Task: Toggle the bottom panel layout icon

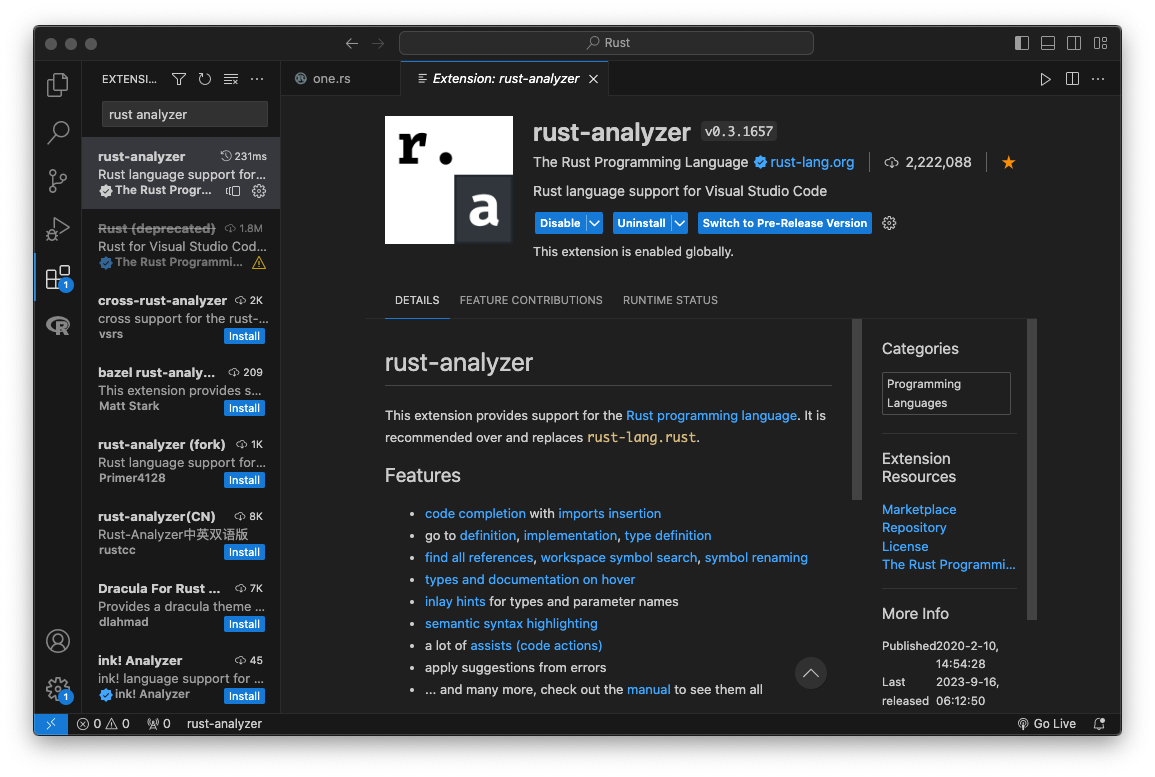Action: click(1047, 43)
